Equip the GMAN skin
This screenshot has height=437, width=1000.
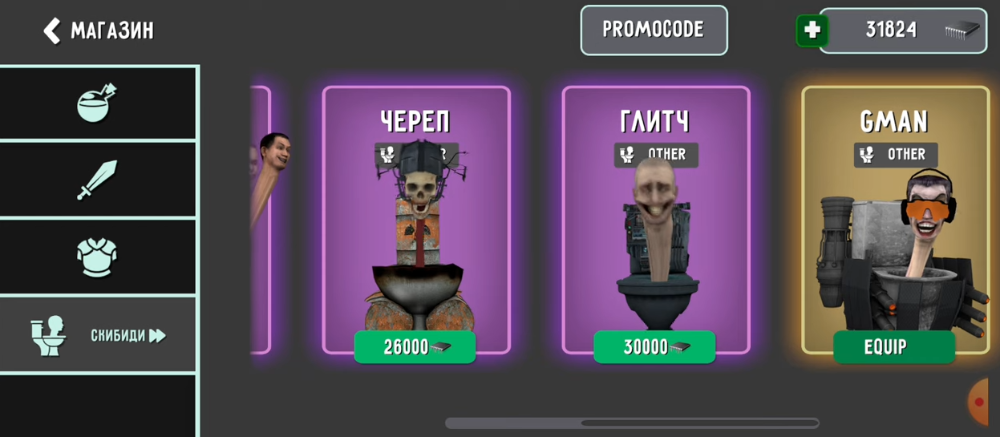click(894, 347)
